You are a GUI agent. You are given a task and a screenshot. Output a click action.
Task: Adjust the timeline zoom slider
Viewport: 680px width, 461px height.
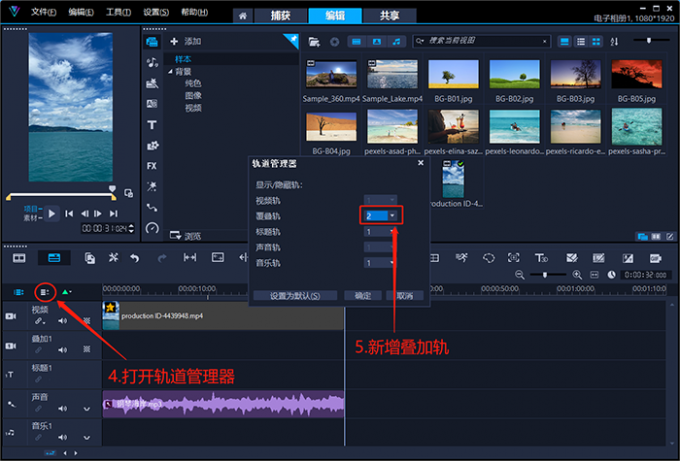pos(545,275)
